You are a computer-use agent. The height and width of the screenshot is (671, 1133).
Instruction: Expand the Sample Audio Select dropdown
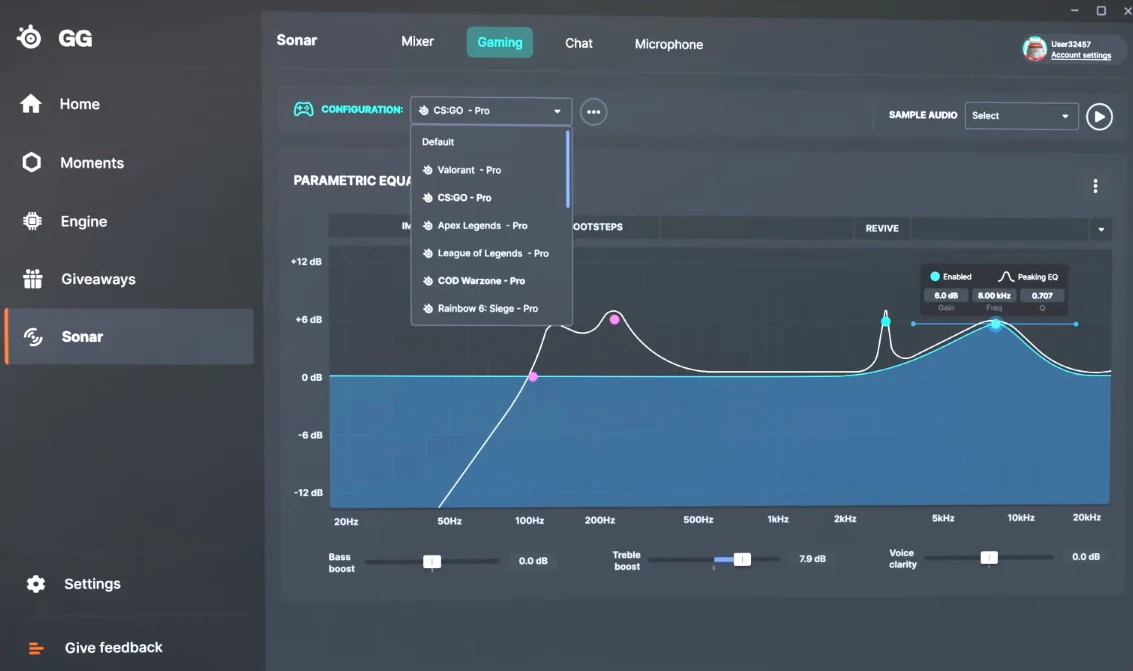coord(1021,116)
